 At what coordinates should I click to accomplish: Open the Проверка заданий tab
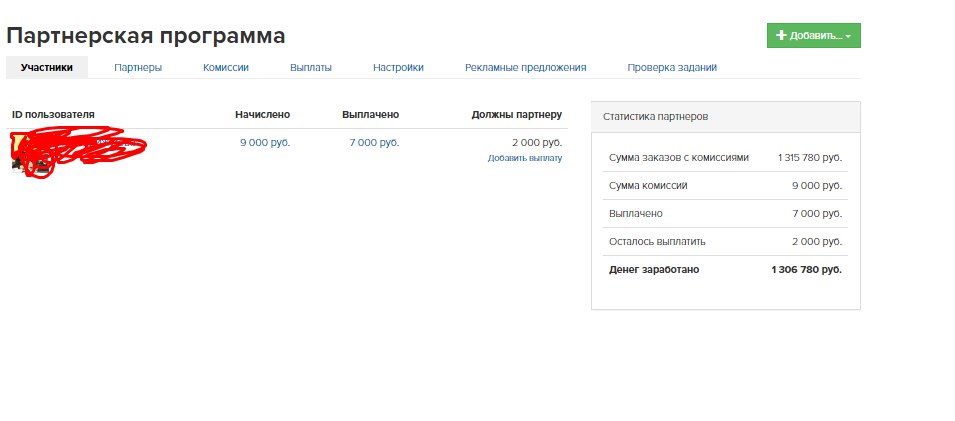point(672,68)
